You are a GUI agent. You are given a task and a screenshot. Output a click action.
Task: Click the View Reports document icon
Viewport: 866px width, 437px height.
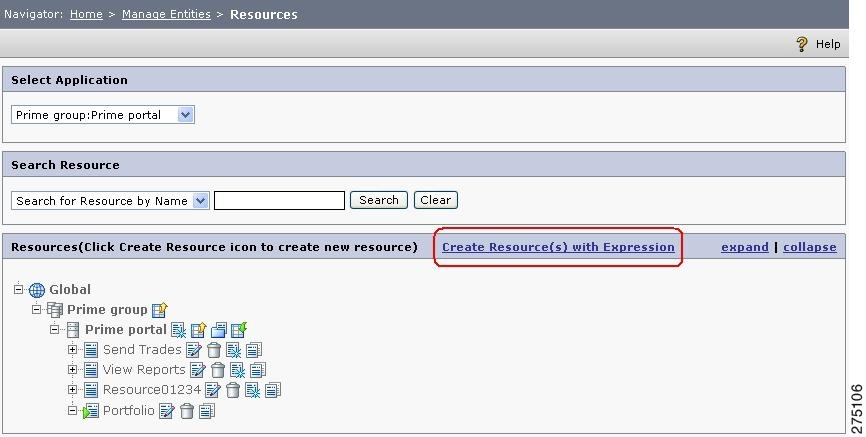coord(91,370)
